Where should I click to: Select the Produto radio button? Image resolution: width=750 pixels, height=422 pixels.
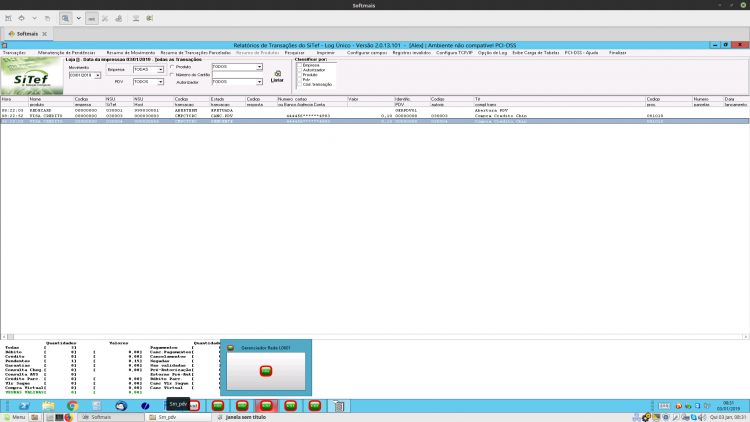pos(172,67)
